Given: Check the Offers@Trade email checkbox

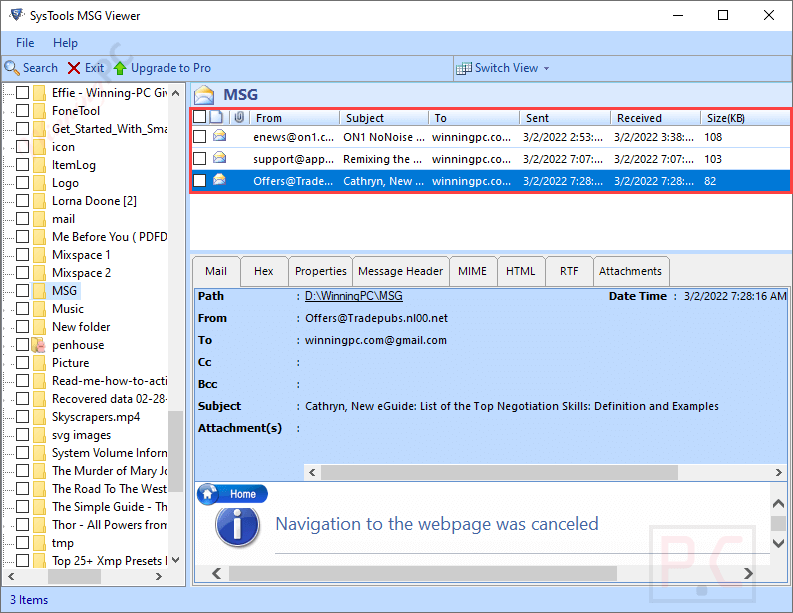Looking at the screenshot, I should 200,181.
